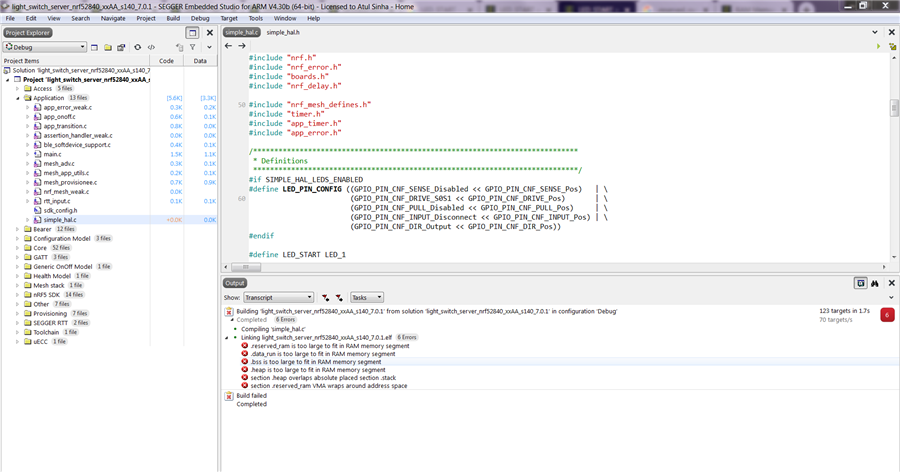Image resolution: width=900 pixels, height=472 pixels.
Task: Open the Output options chevron
Action: [x=891, y=297]
